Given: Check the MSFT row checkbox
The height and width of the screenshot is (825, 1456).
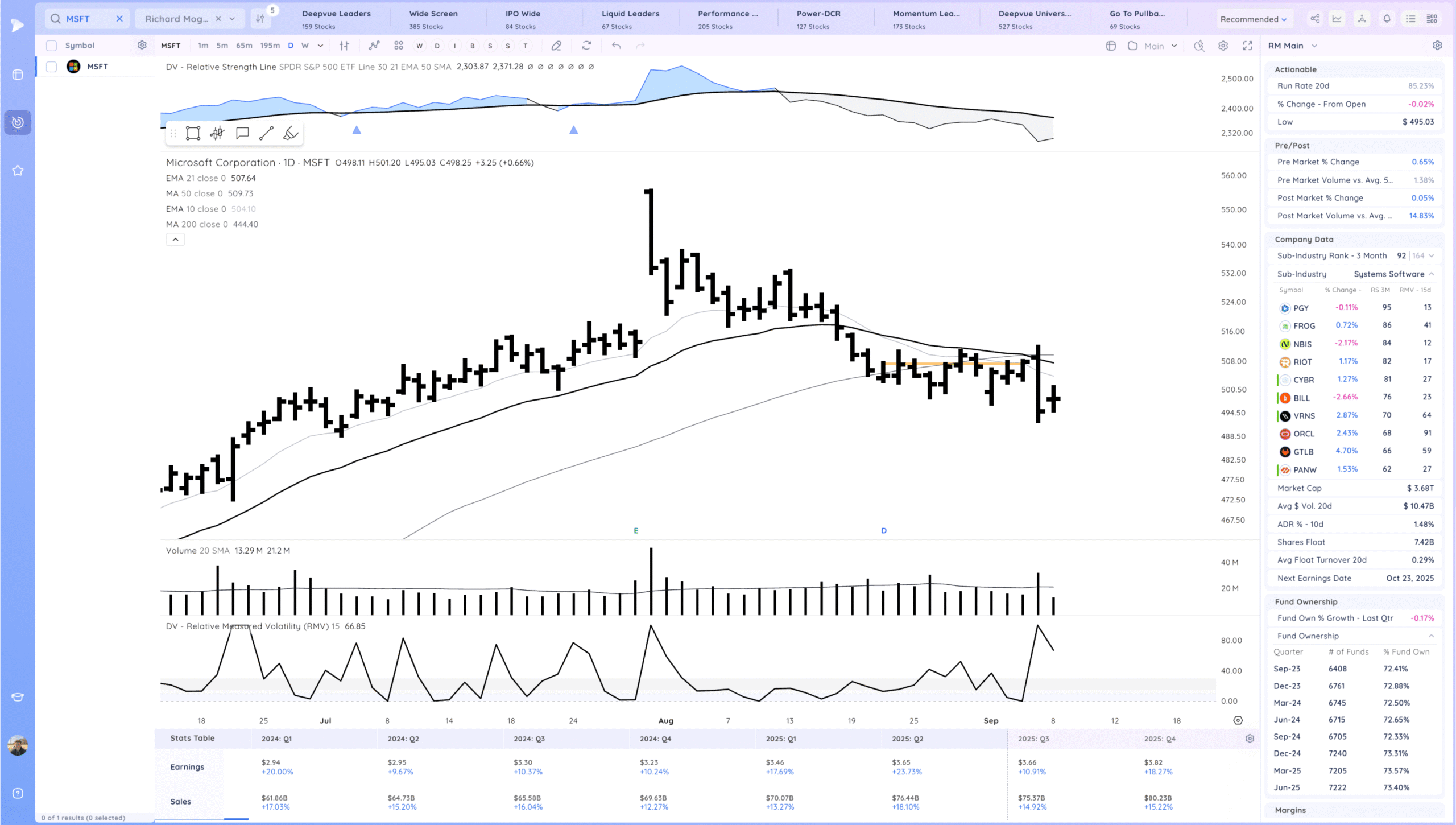Looking at the screenshot, I should 51,67.
